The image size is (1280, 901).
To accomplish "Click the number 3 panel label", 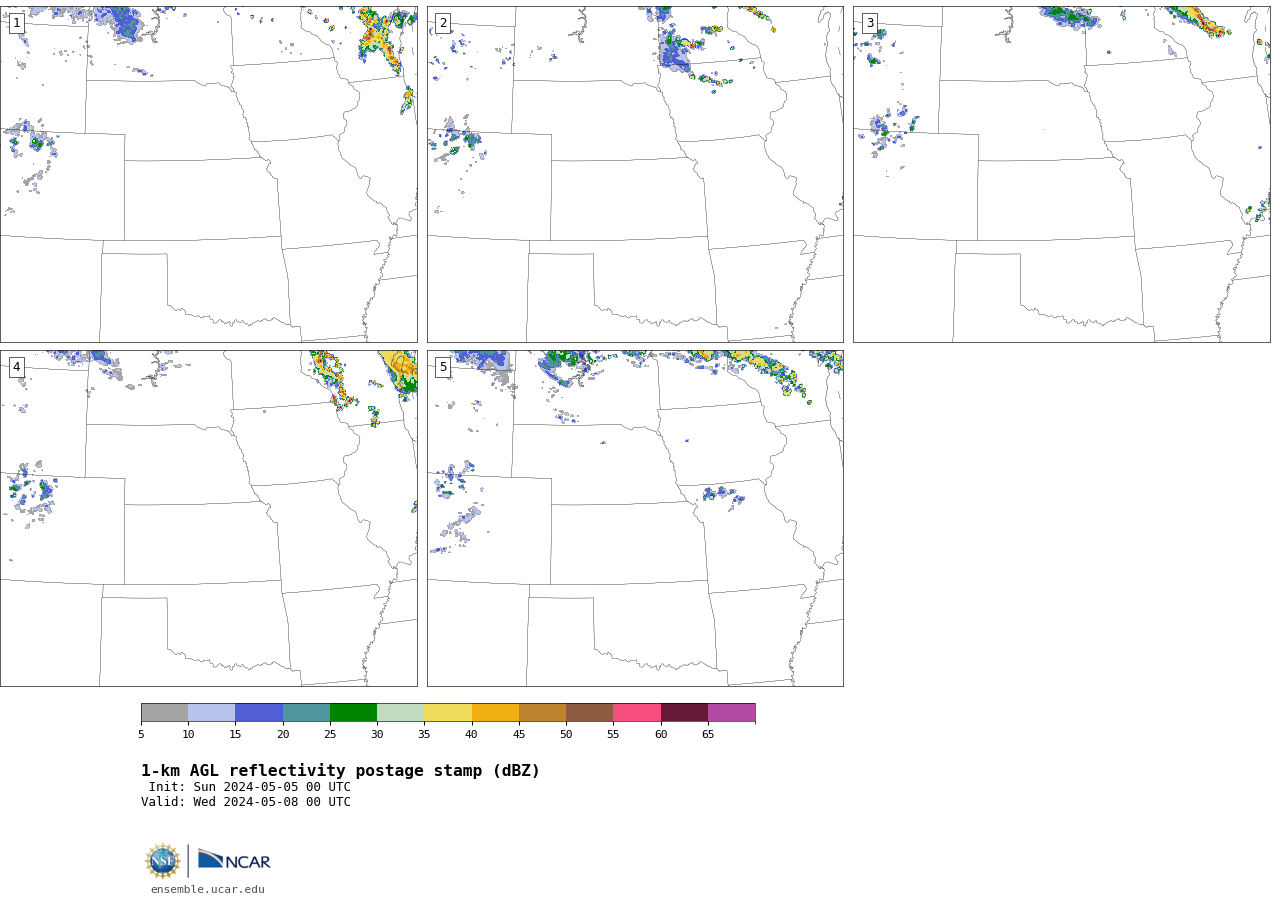I will click(x=870, y=23).
